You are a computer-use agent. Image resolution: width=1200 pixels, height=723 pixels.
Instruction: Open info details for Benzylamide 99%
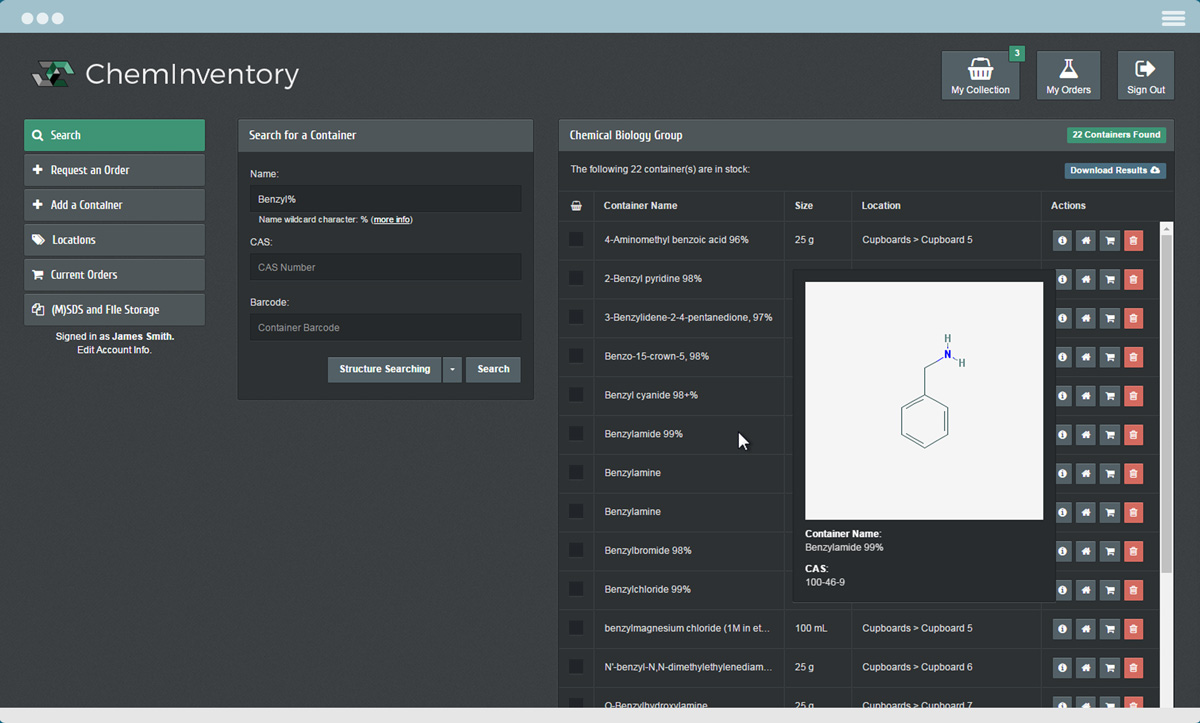(1062, 434)
